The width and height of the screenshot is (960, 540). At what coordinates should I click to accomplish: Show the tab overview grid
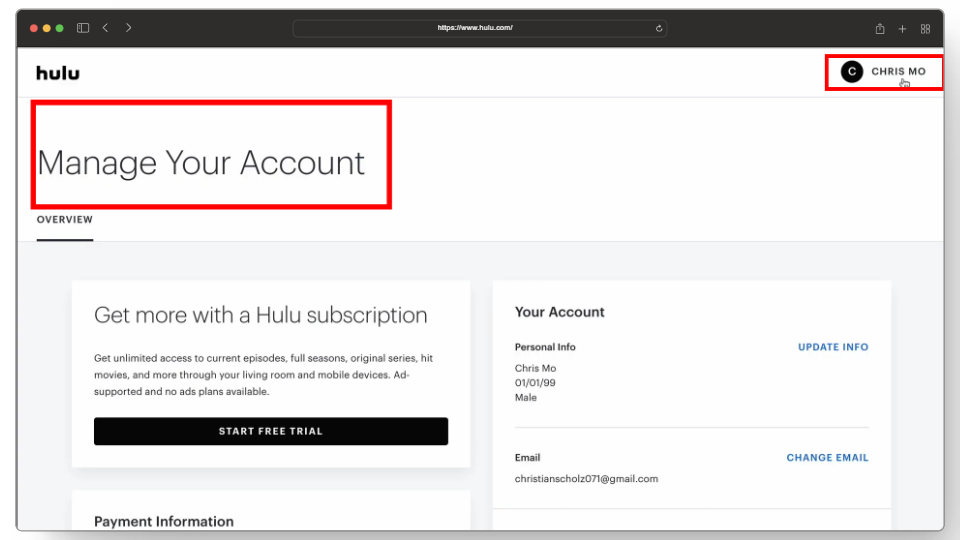pos(925,29)
